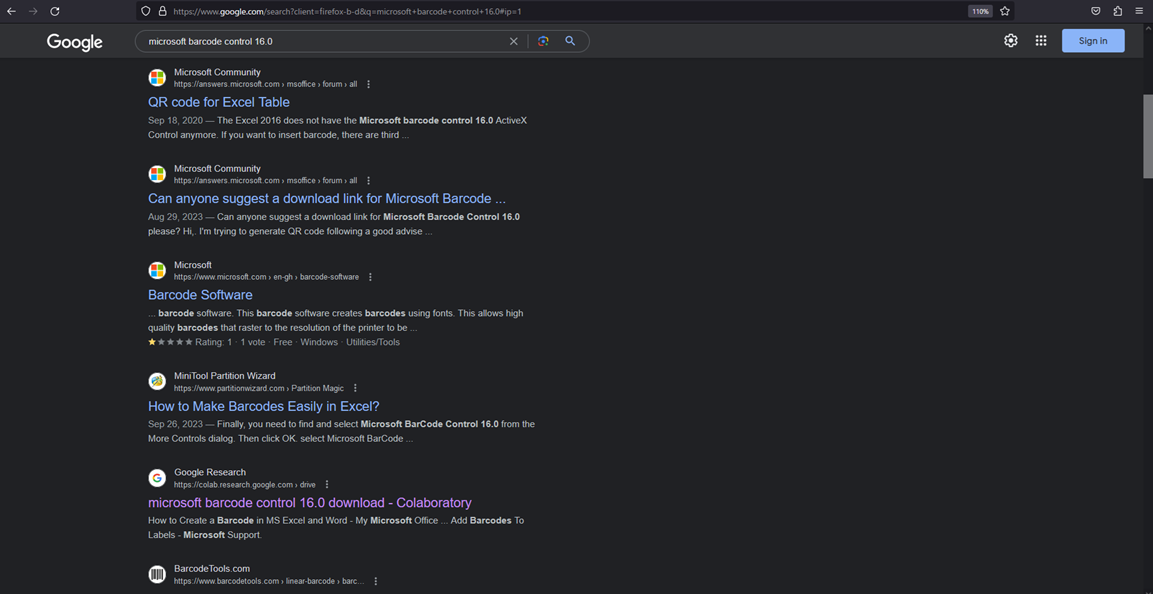Click the Google logo
The width and height of the screenshot is (1153, 594).
click(75, 42)
